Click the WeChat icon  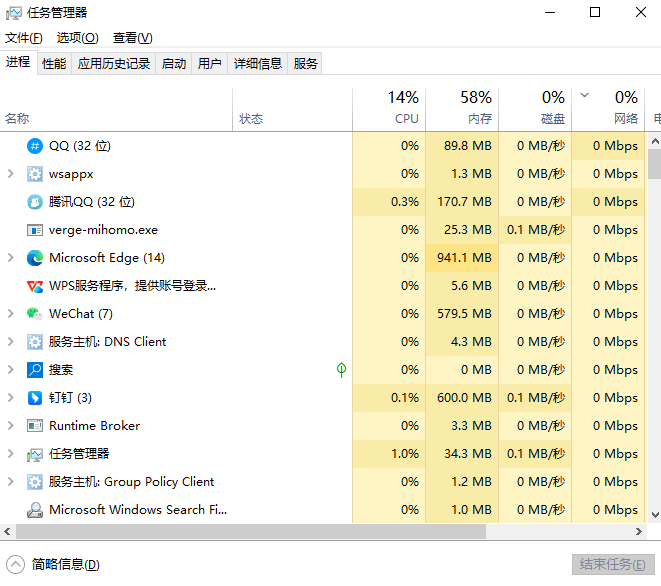[x=35, y=314]
